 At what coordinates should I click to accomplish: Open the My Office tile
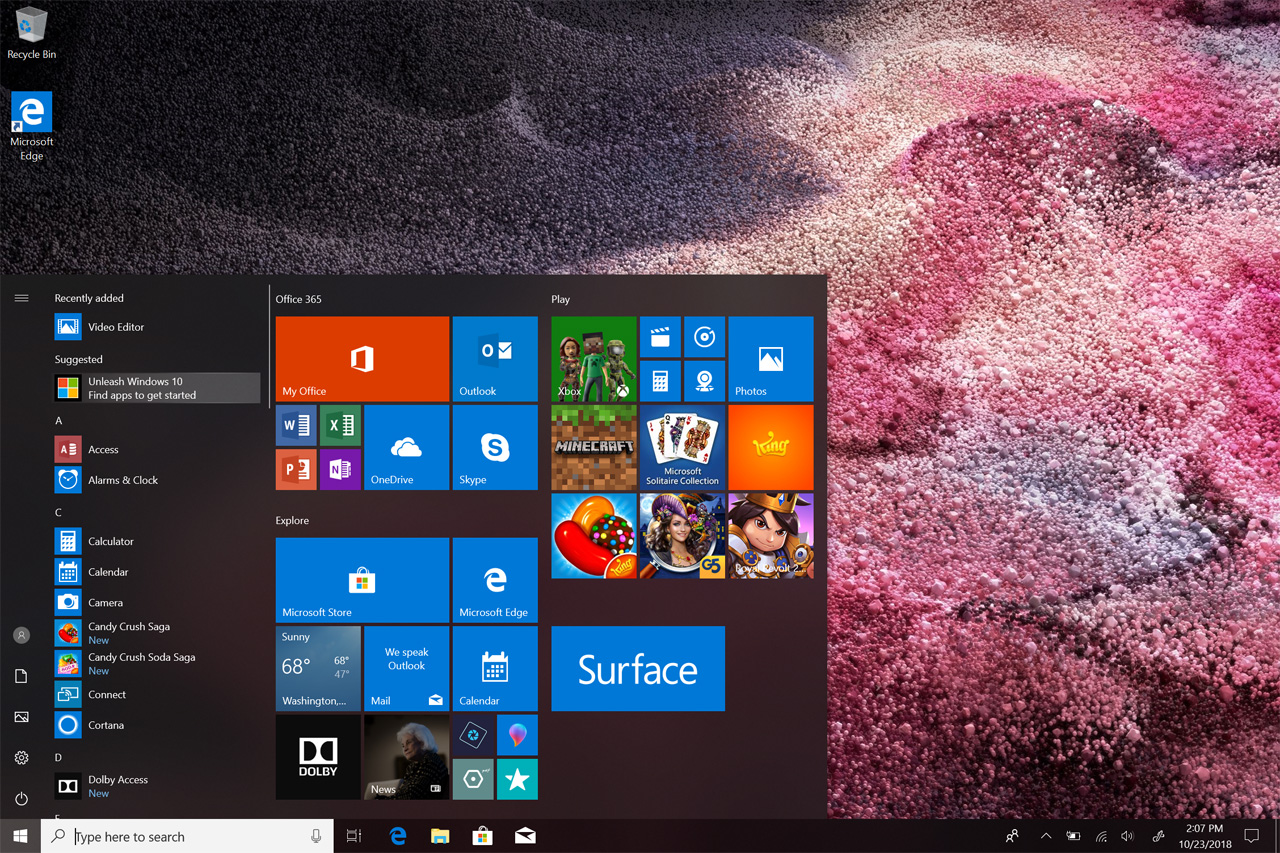pos(362,359)
